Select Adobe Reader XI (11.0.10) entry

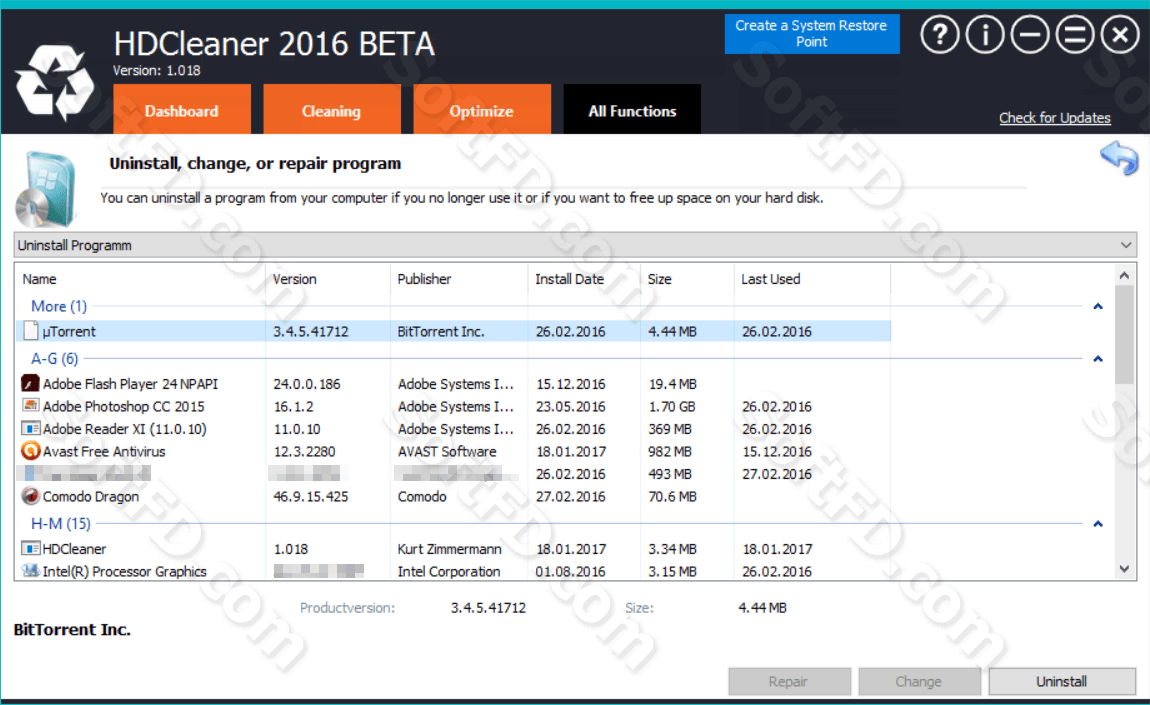point(125,429)
